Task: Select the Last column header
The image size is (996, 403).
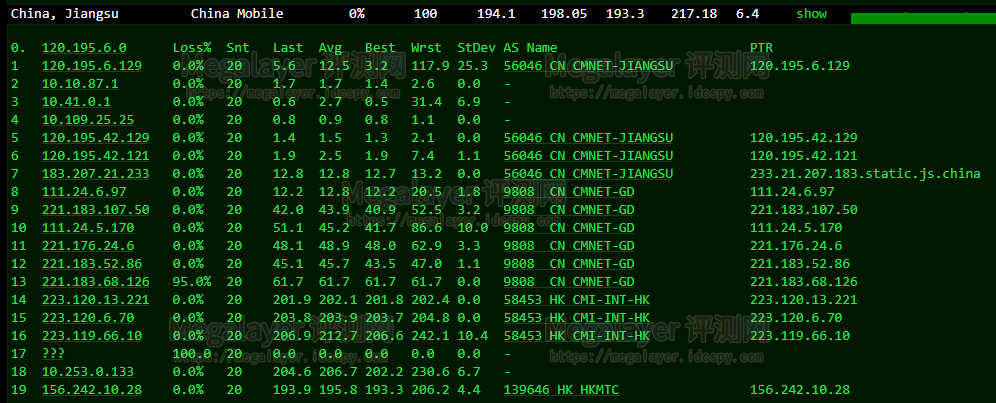Action: (x=288, y=48)
